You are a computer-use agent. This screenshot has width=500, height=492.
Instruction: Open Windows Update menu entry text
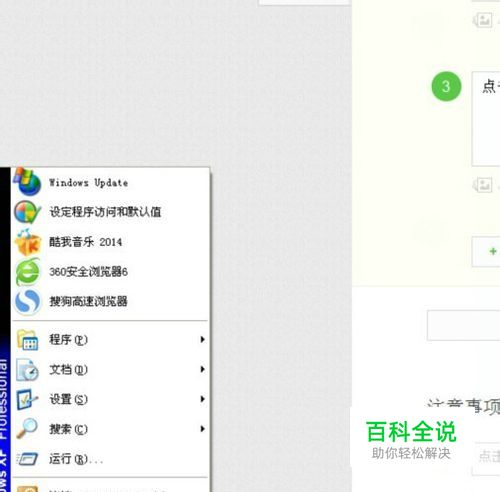tap(88, 183)
